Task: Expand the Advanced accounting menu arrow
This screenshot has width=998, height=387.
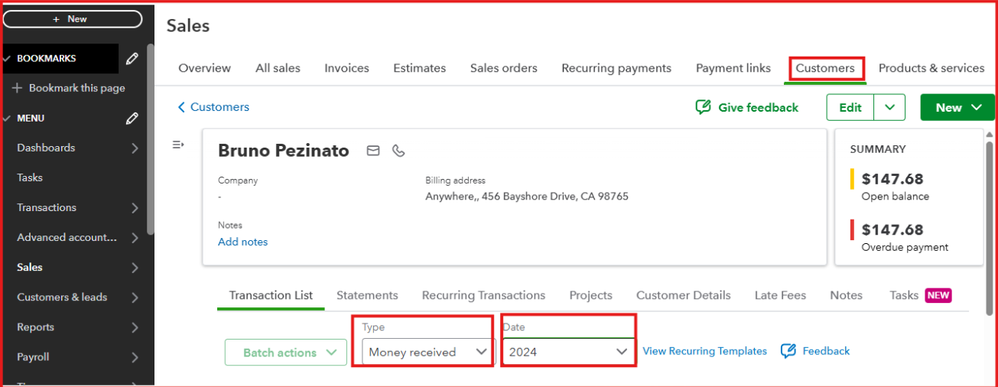Action: (x=134, y=238)
